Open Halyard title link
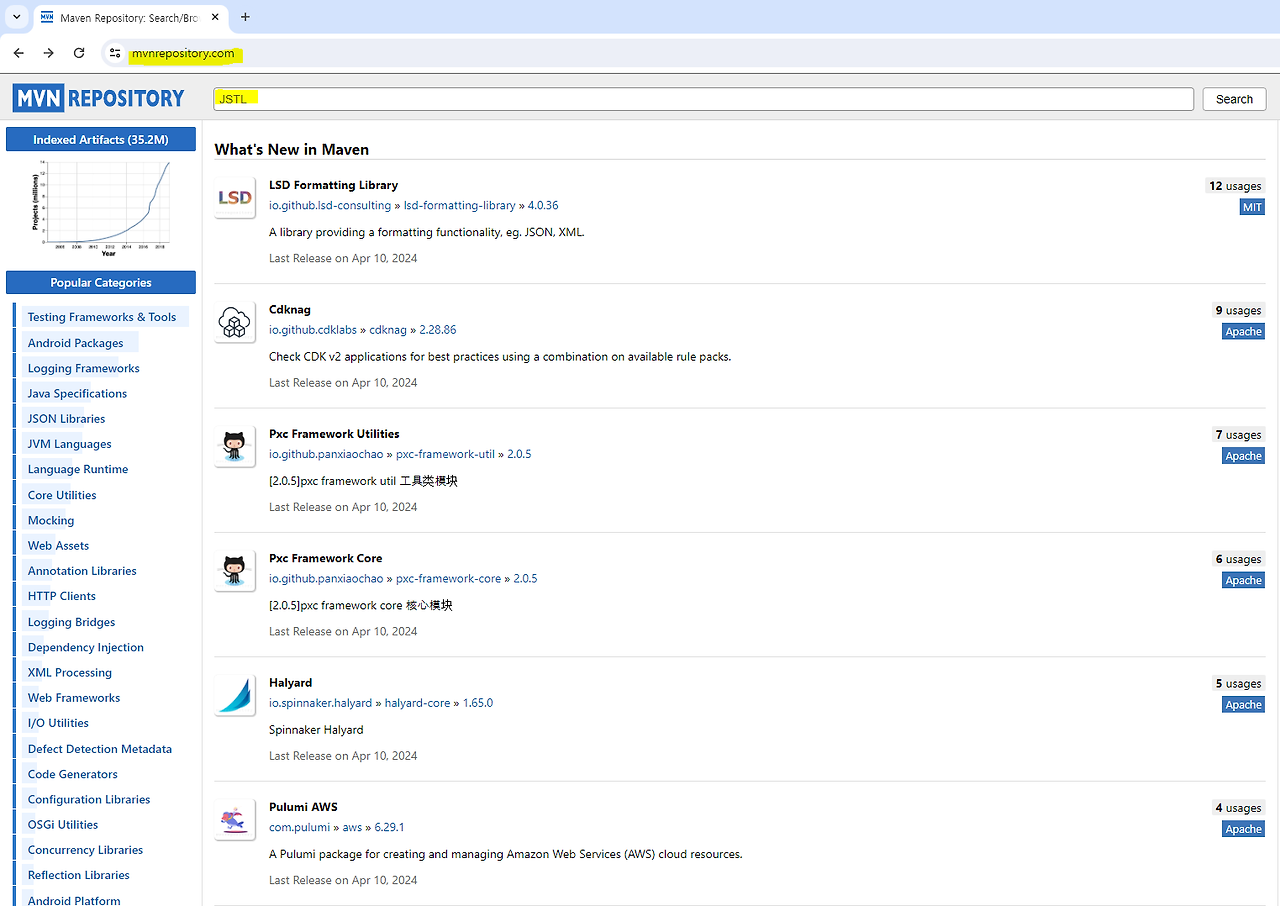Screen dimensions: 1280x906 tap(291, 682)
